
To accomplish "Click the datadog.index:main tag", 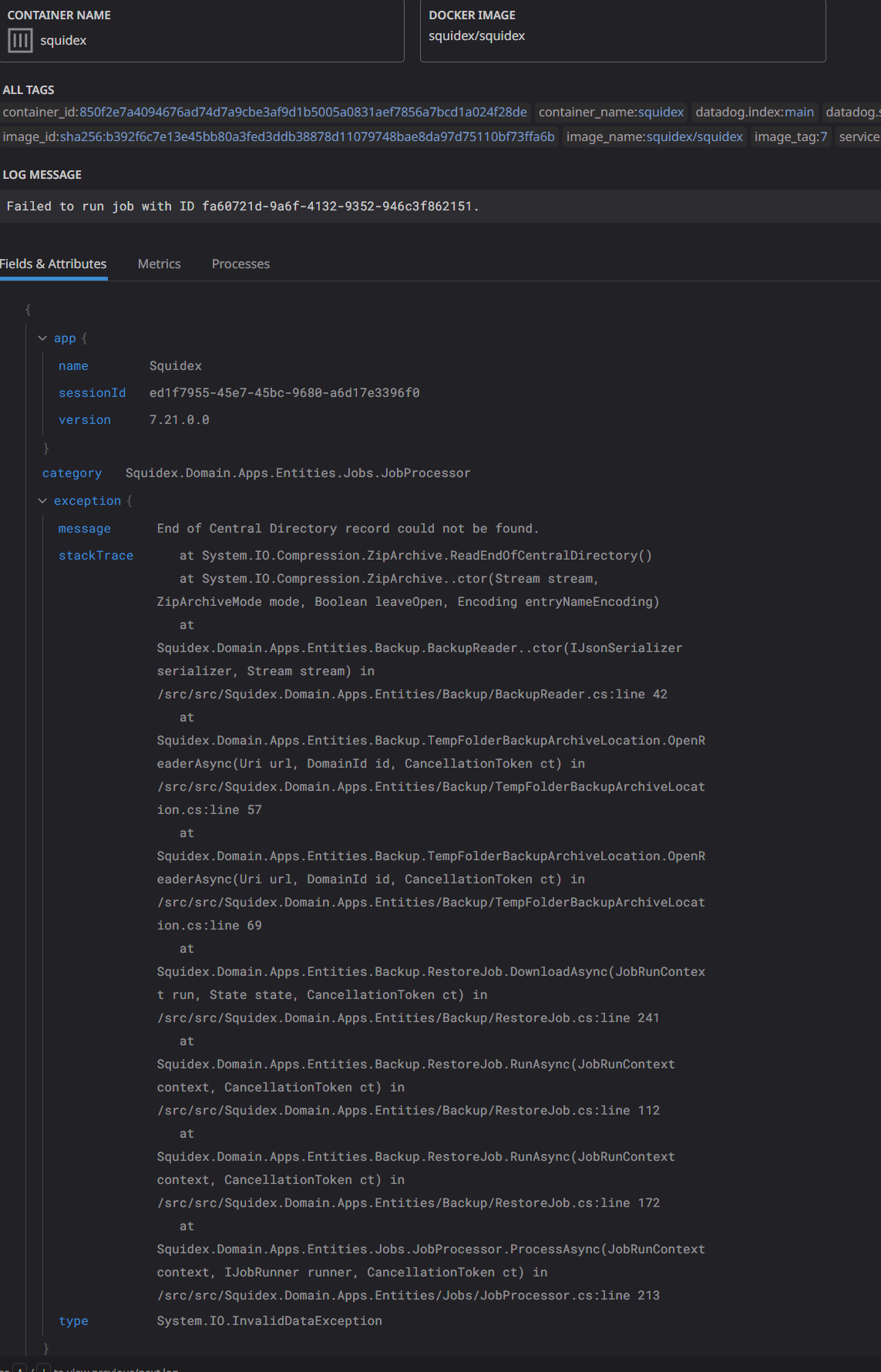I will point(755,113).
